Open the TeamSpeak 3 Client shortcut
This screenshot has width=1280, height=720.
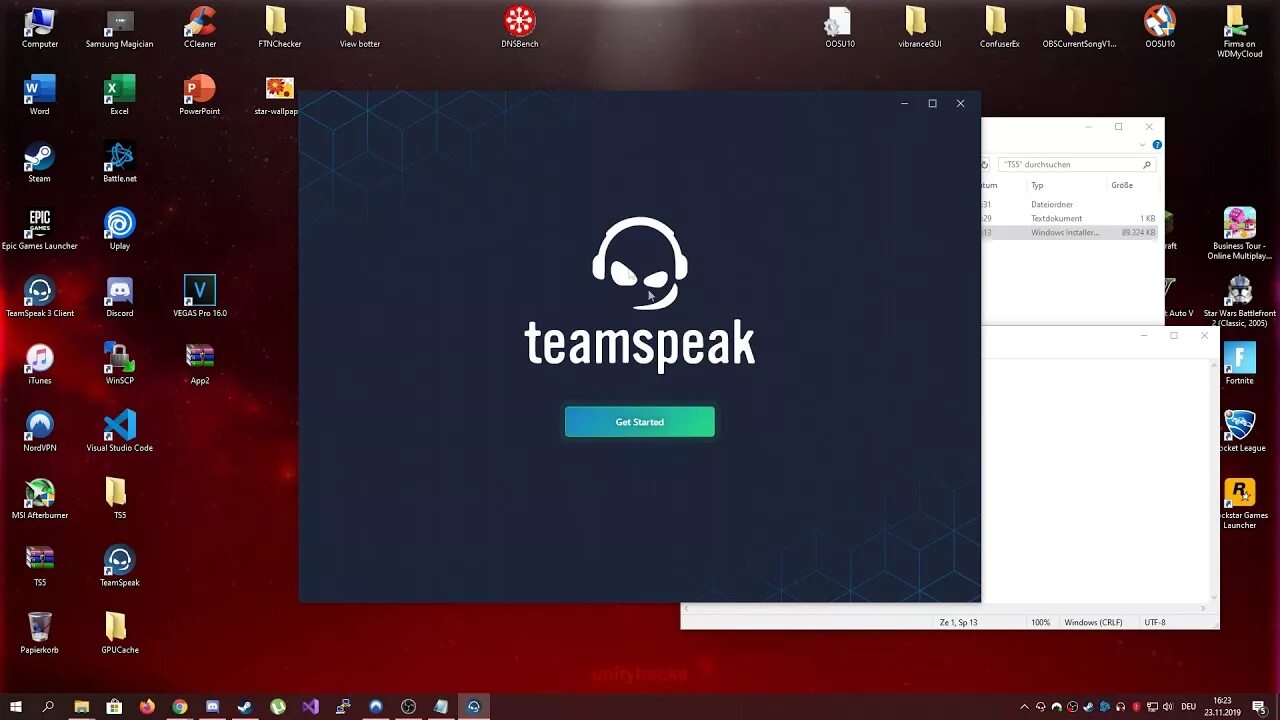[x=39, y=297]
